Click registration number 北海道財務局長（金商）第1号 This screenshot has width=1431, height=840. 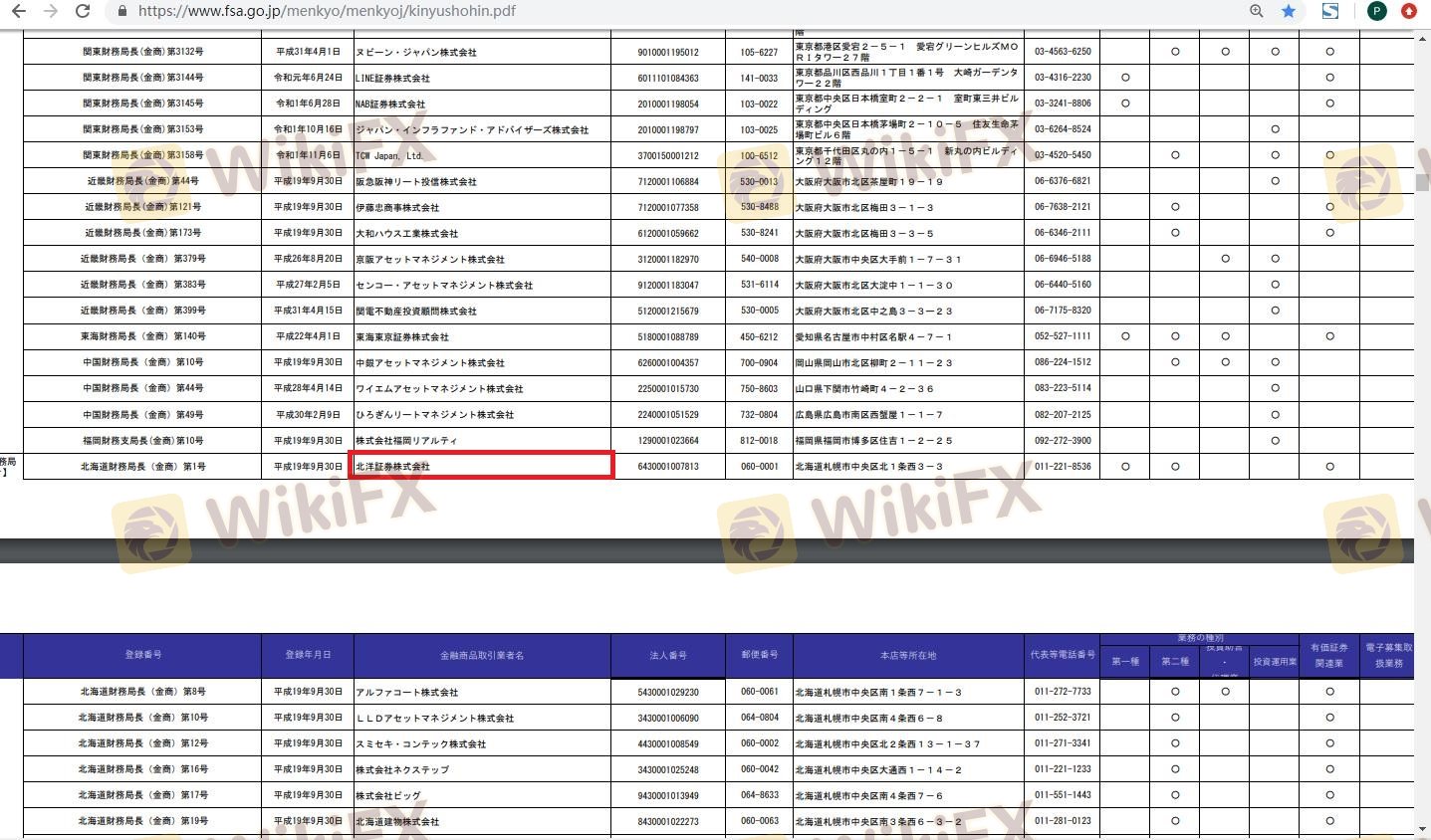point(143,466)
